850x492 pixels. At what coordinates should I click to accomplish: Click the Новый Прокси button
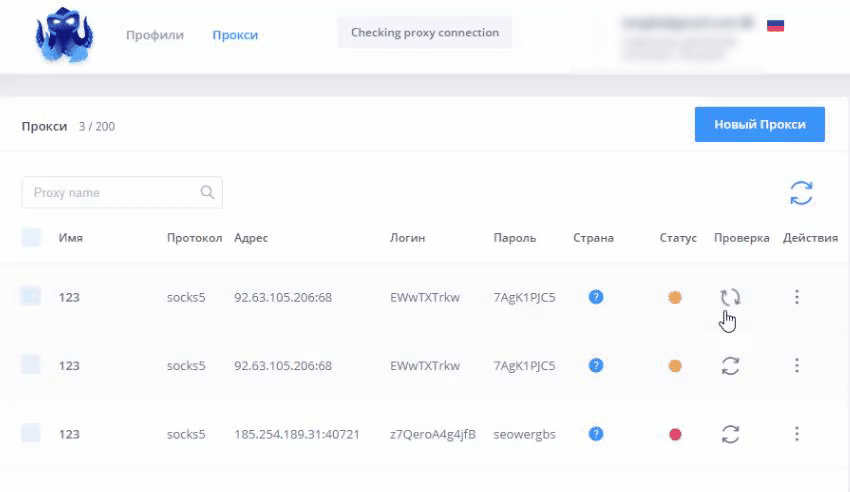759,124
